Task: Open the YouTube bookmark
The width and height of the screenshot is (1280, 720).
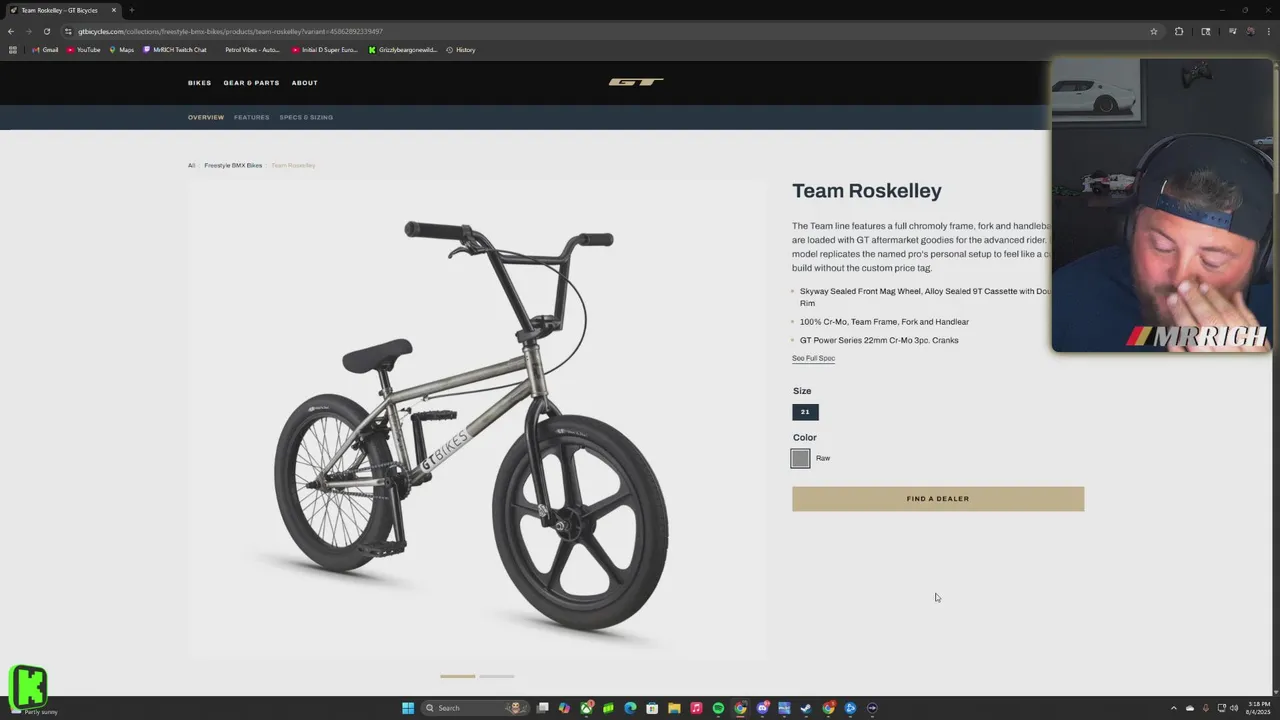Action: click(x=84, y=50)
